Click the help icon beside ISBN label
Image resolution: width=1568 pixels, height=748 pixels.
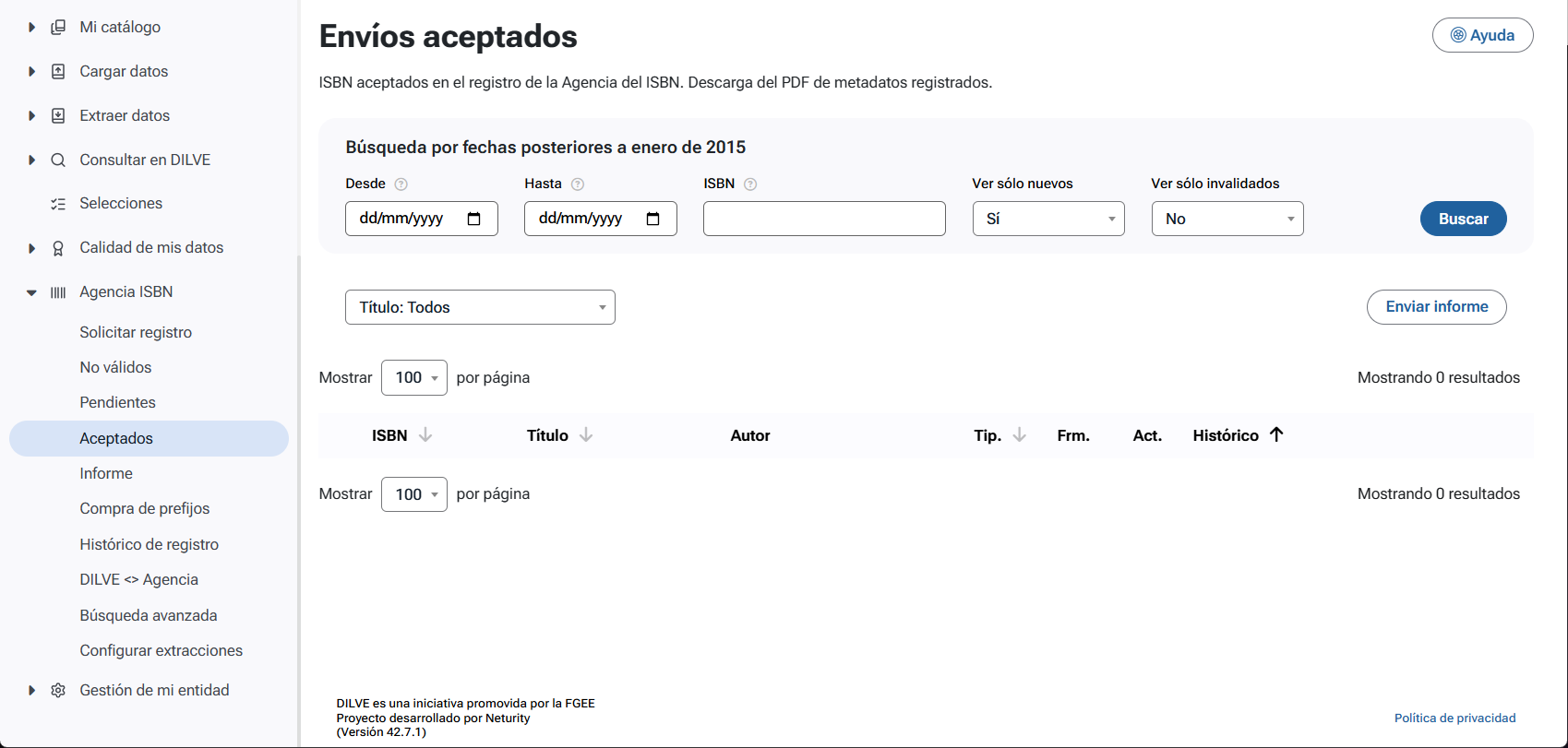coord(750,184)
